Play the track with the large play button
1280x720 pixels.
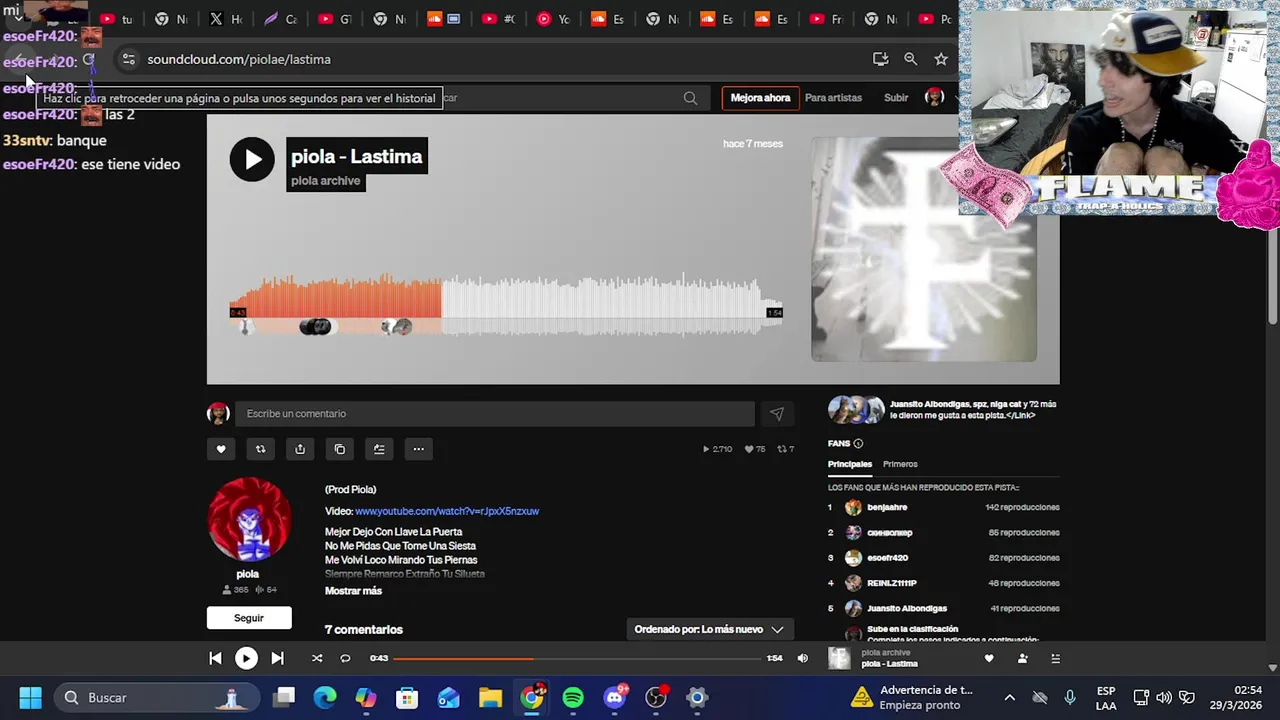coord(252,159)
